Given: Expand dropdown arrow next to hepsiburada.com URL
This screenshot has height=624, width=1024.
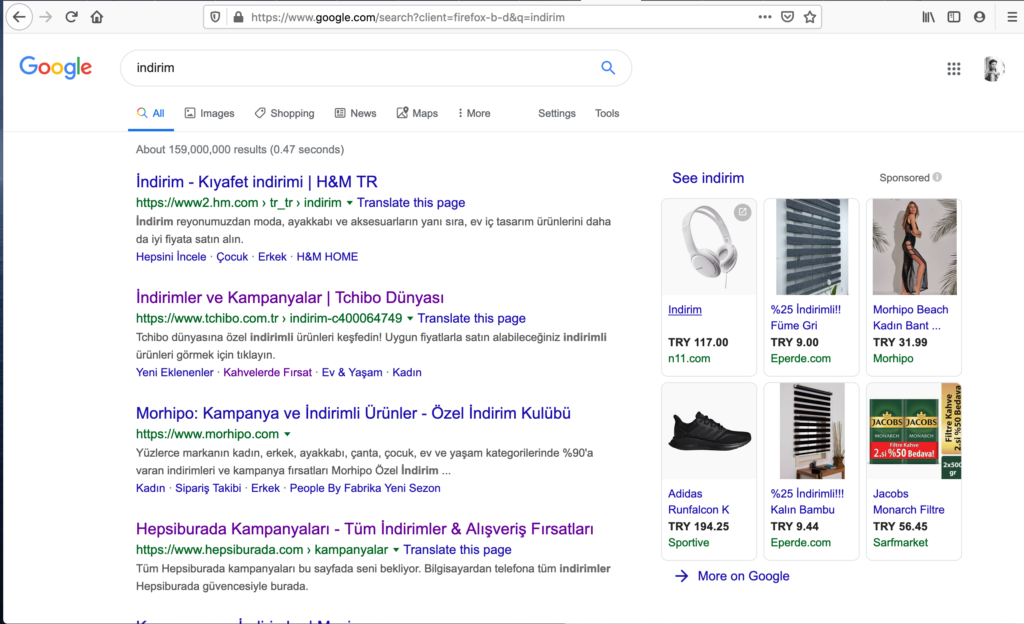Looking at the screenshot, I should 396,550.
